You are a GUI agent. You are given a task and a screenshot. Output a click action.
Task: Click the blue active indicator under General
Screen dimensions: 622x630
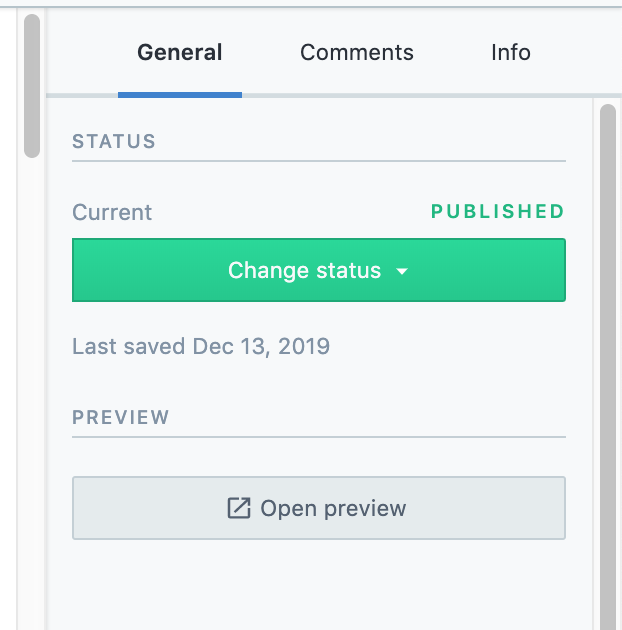coord(180,95)
